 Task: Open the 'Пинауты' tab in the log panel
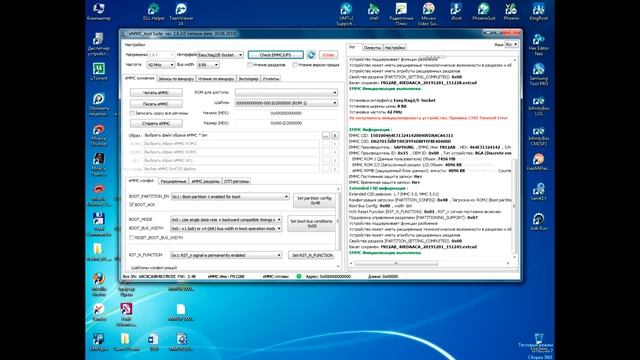pos(372,48)
